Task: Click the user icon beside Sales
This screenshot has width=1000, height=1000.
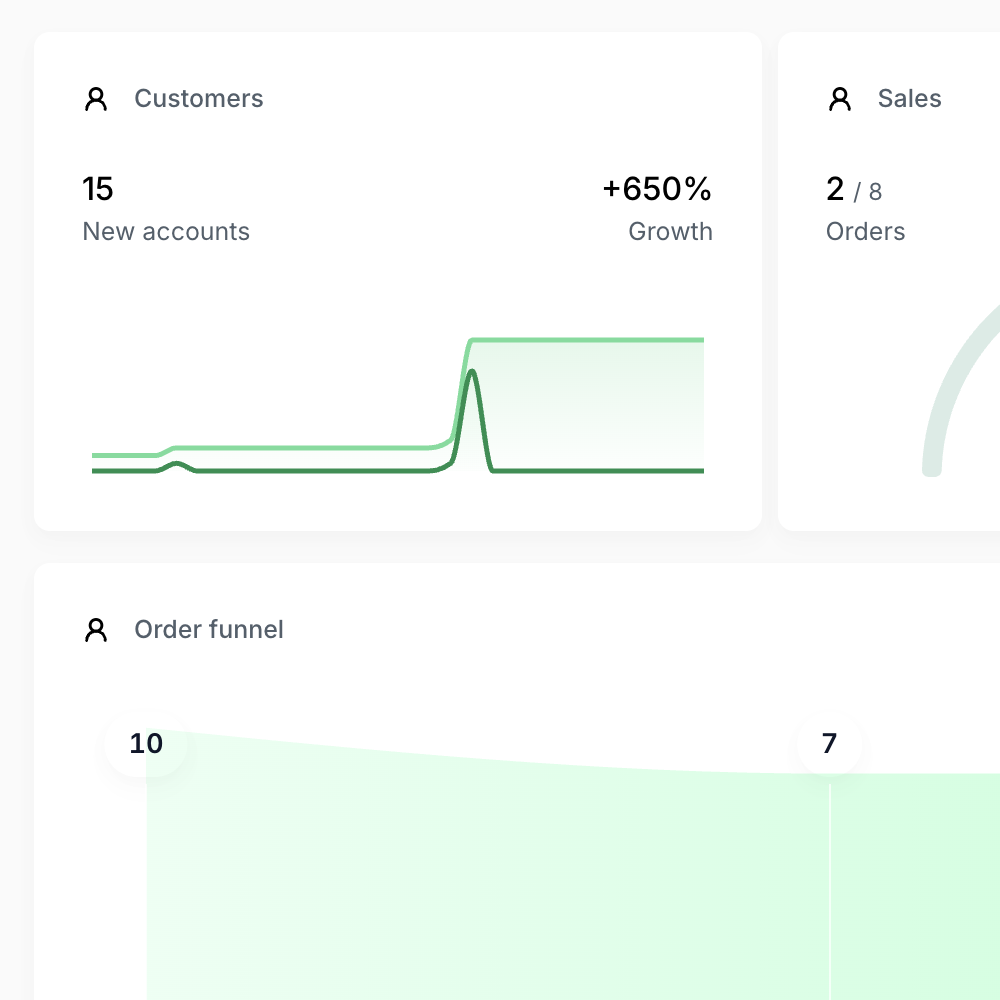Action: click(839, 99)
